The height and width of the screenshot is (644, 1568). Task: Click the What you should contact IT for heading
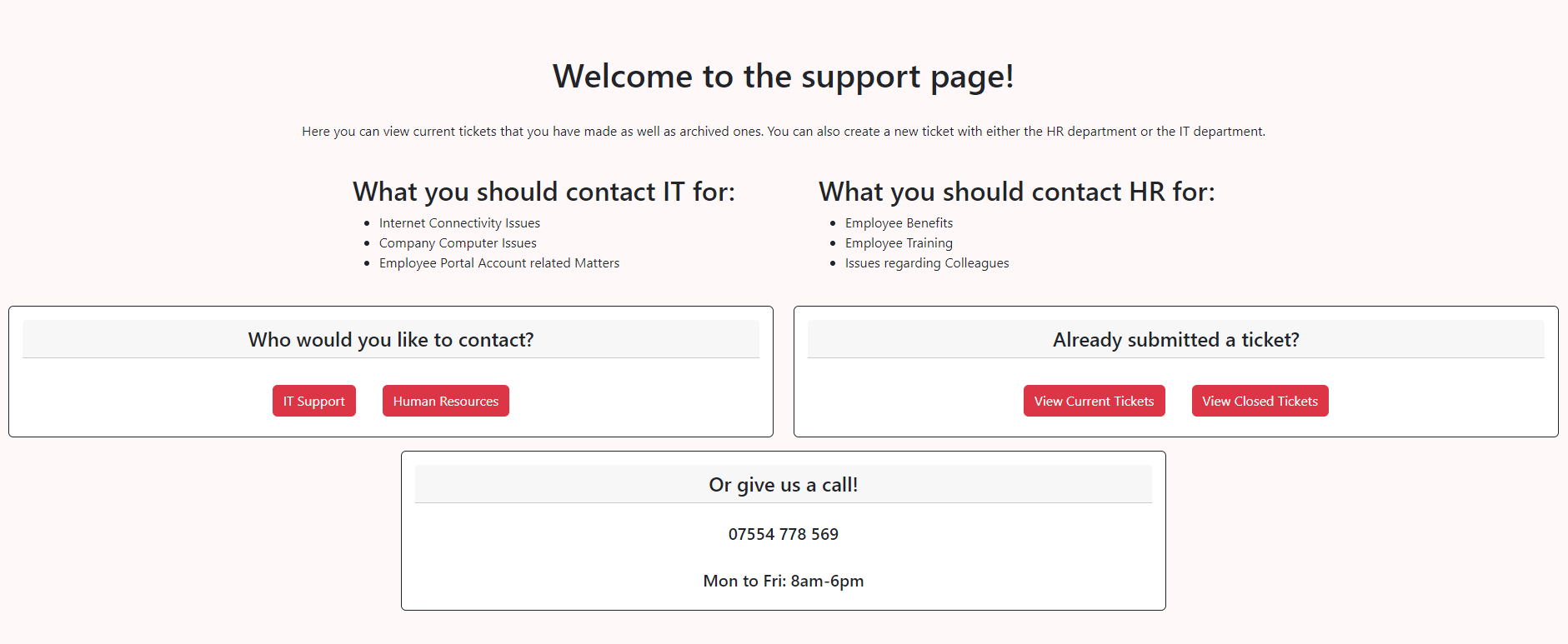[x=544, y=192]
